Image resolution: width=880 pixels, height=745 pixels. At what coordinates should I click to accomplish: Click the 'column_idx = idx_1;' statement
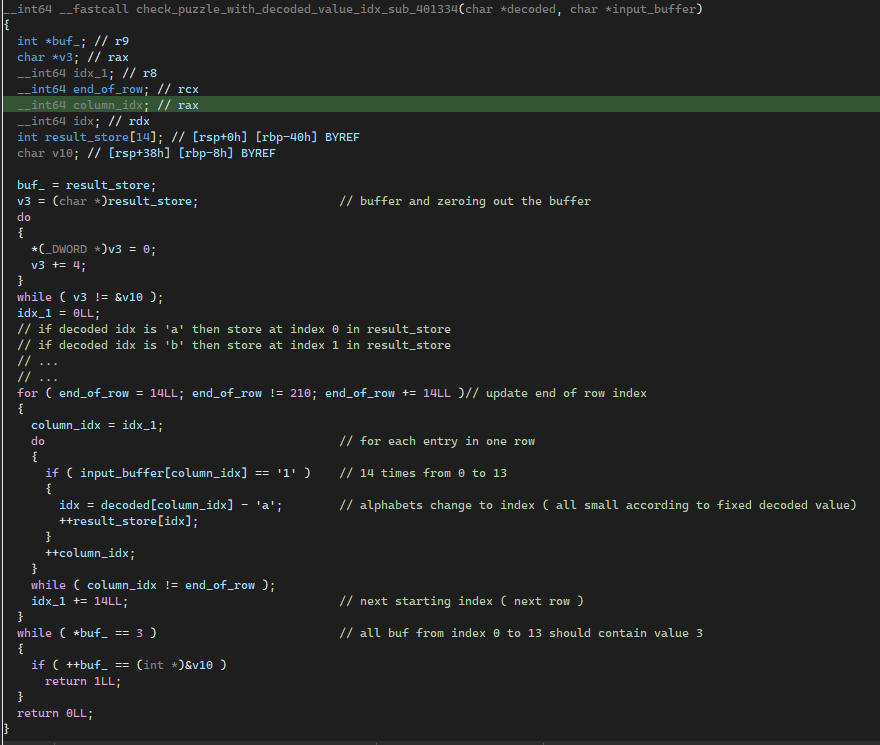[97, 425]
